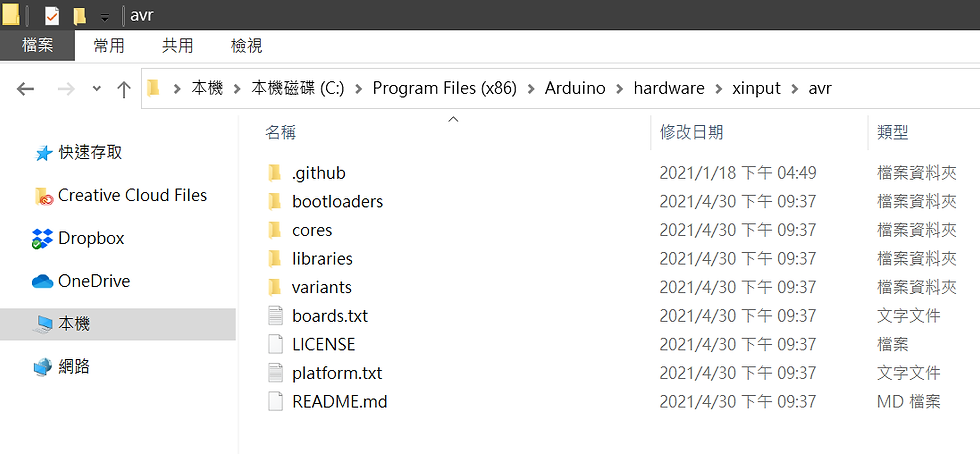
Task: Select the platform.txt file icon
Action: pyautogui.click(x=276, y=373)
